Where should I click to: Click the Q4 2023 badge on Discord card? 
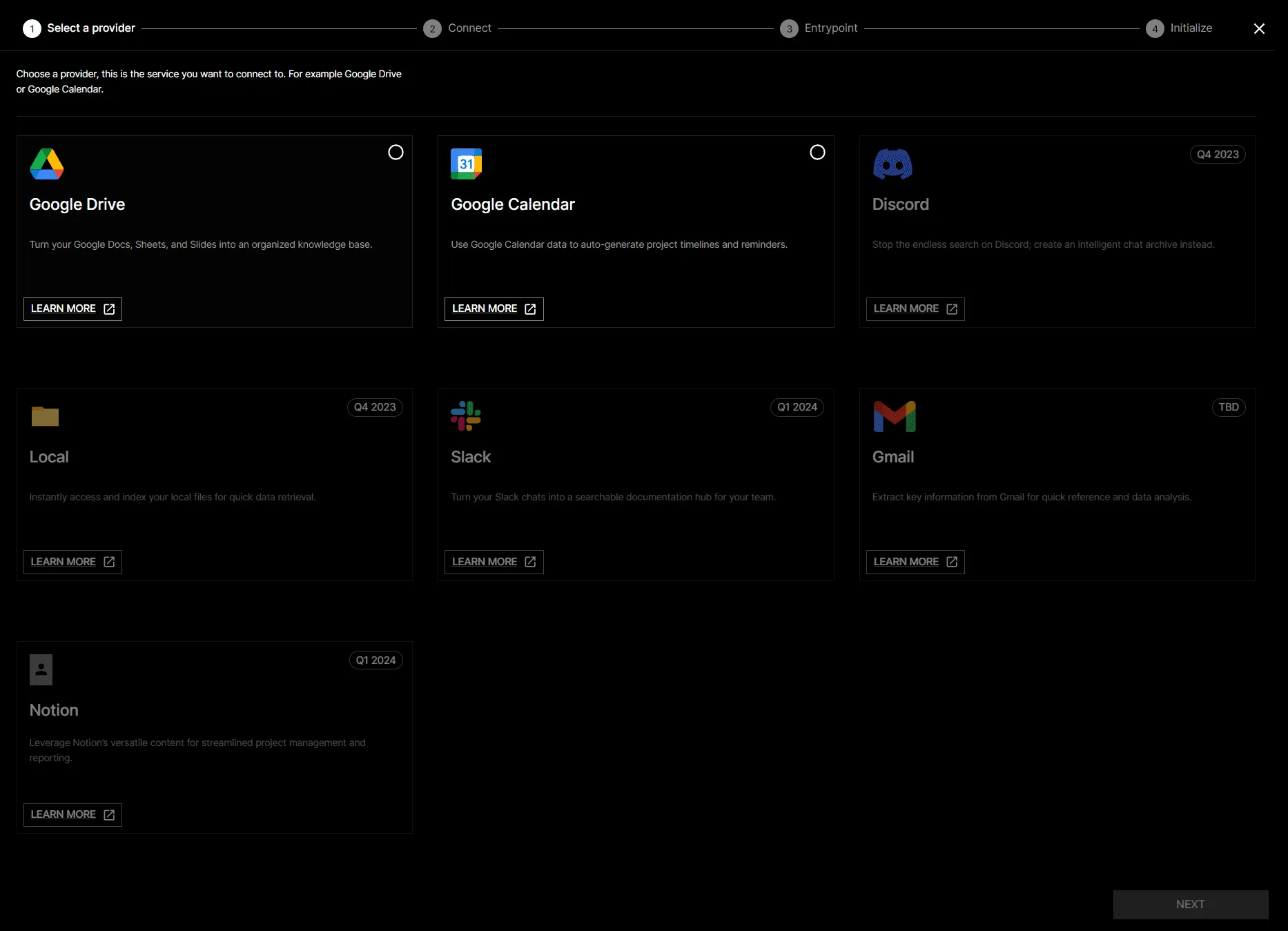pos(1217,154)
